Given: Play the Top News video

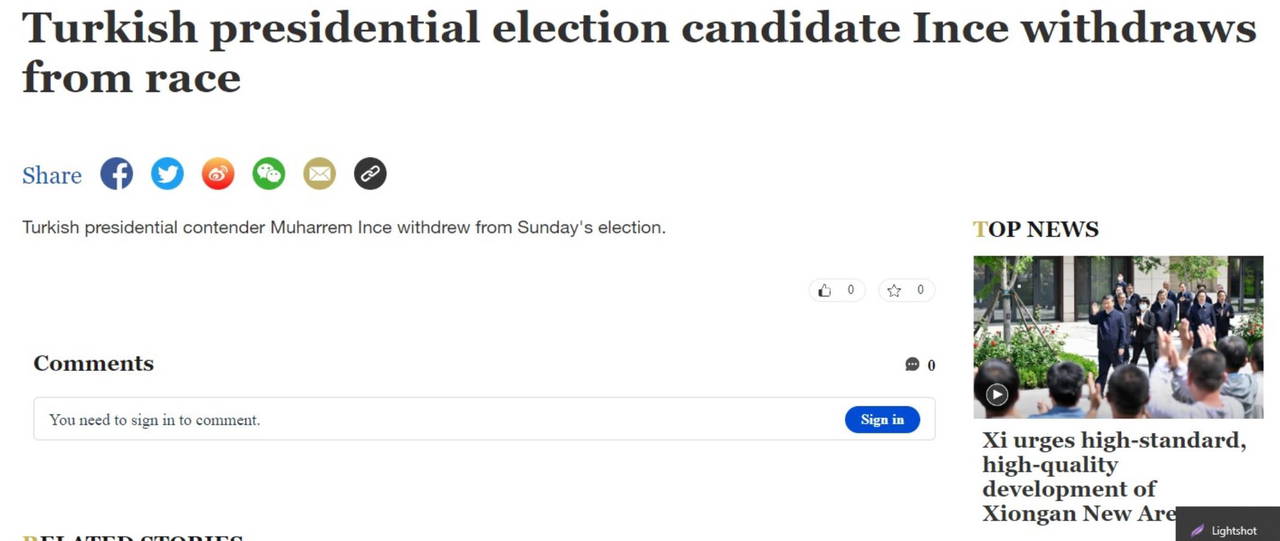Looking at the screenshot, I should click(997, 394).
